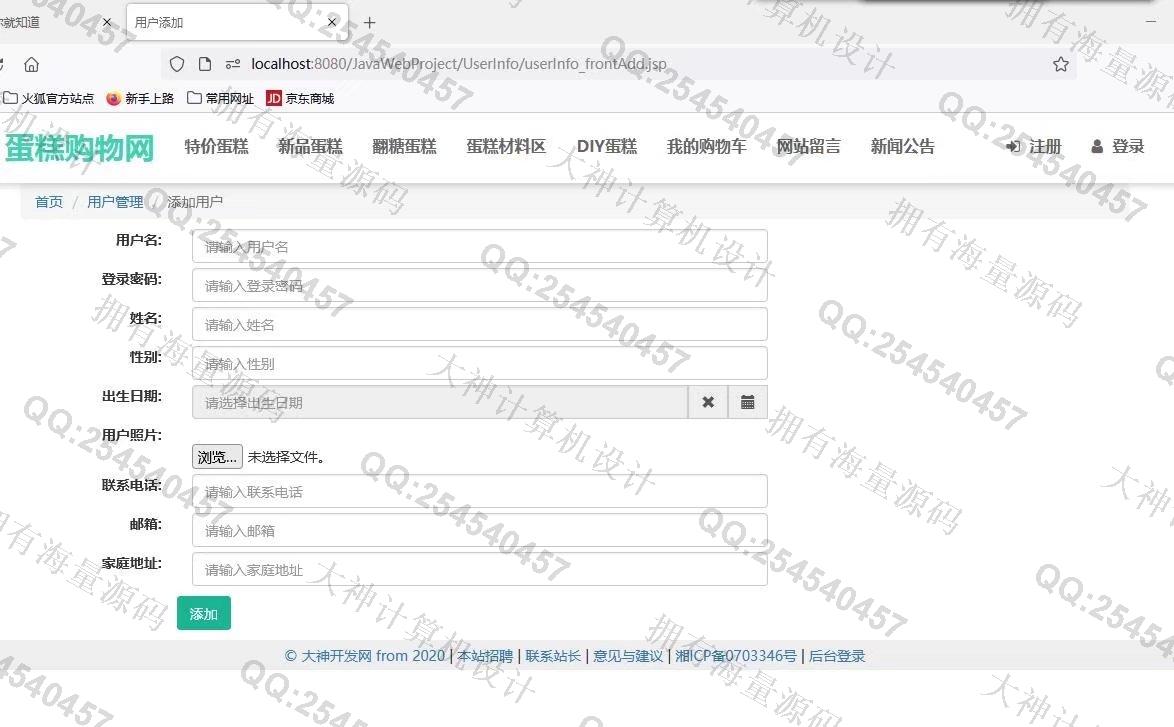
Task: Open site permissions icon in address bar
Action: pos(233,64)
